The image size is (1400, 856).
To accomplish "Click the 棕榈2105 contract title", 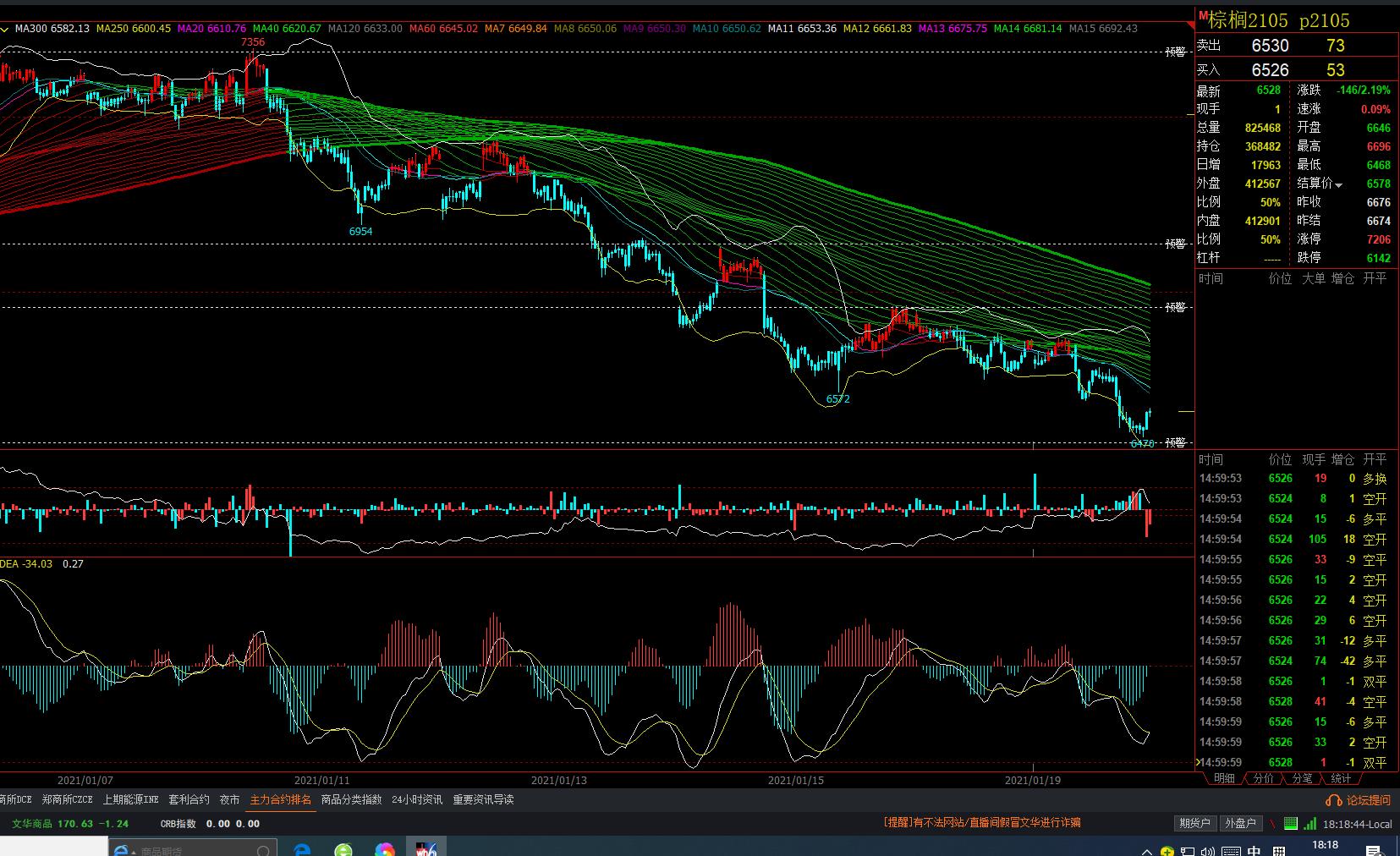I will 1248,20.
